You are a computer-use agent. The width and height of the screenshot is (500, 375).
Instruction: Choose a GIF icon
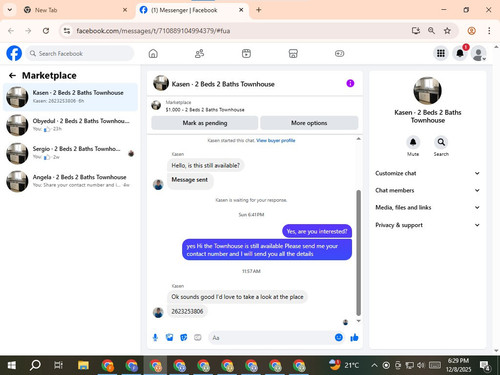198,338
